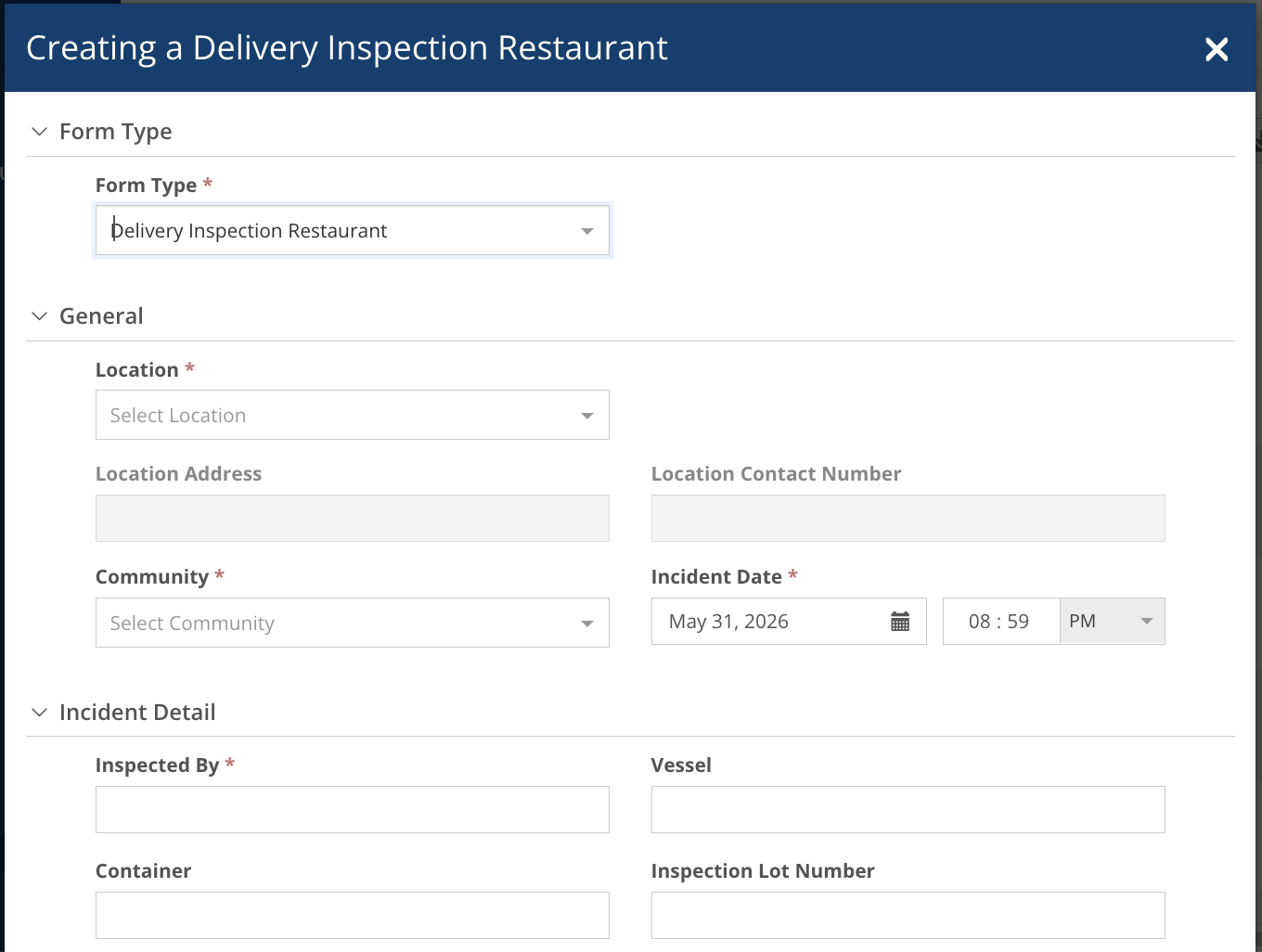Collapse the Incident Detail section chevron
This screenshot has width=1262, height=952.
[x=39, y=713]
